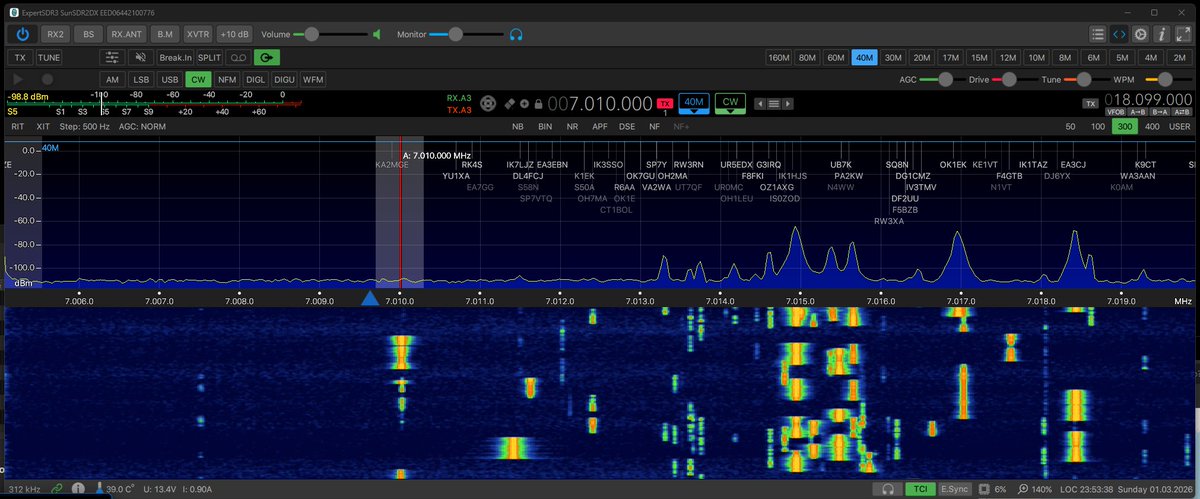Image resolution: width=1200 pixels, height=499 pixels.
Task: Click the sub VFO frequency 18.099.000
Action: 1149,101
